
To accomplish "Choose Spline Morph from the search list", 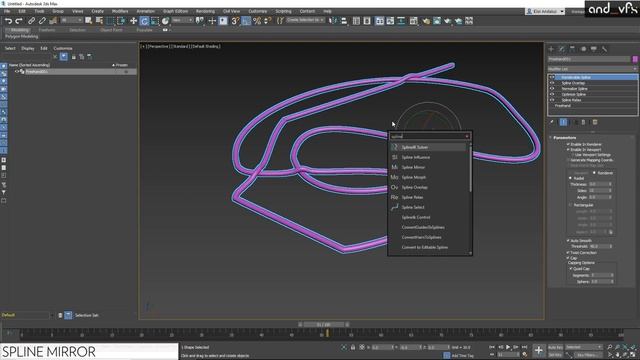I will point(428,177).
